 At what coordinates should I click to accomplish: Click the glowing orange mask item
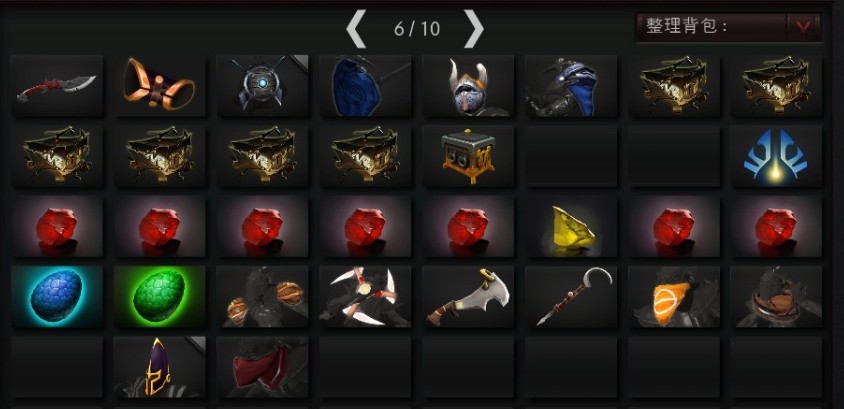674,297
